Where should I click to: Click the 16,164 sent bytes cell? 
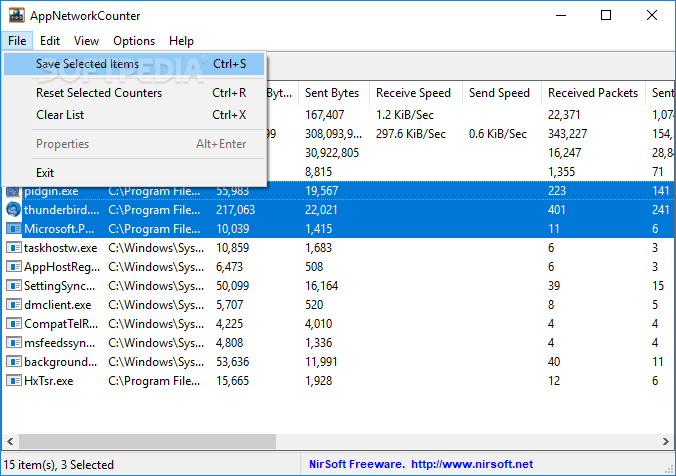(x=321, y=285)
